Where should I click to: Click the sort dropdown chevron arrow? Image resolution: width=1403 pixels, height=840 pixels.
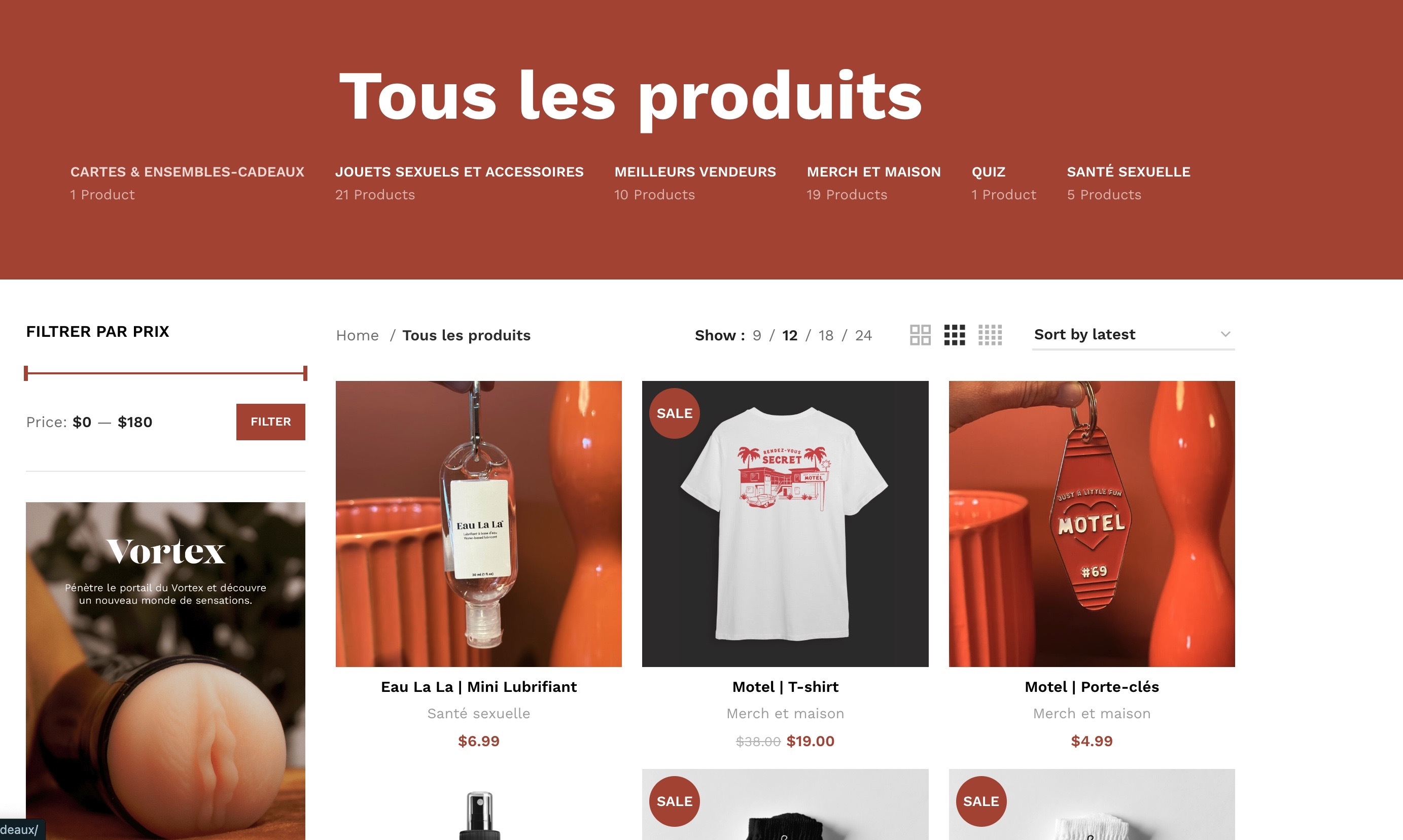[1225, 334]
